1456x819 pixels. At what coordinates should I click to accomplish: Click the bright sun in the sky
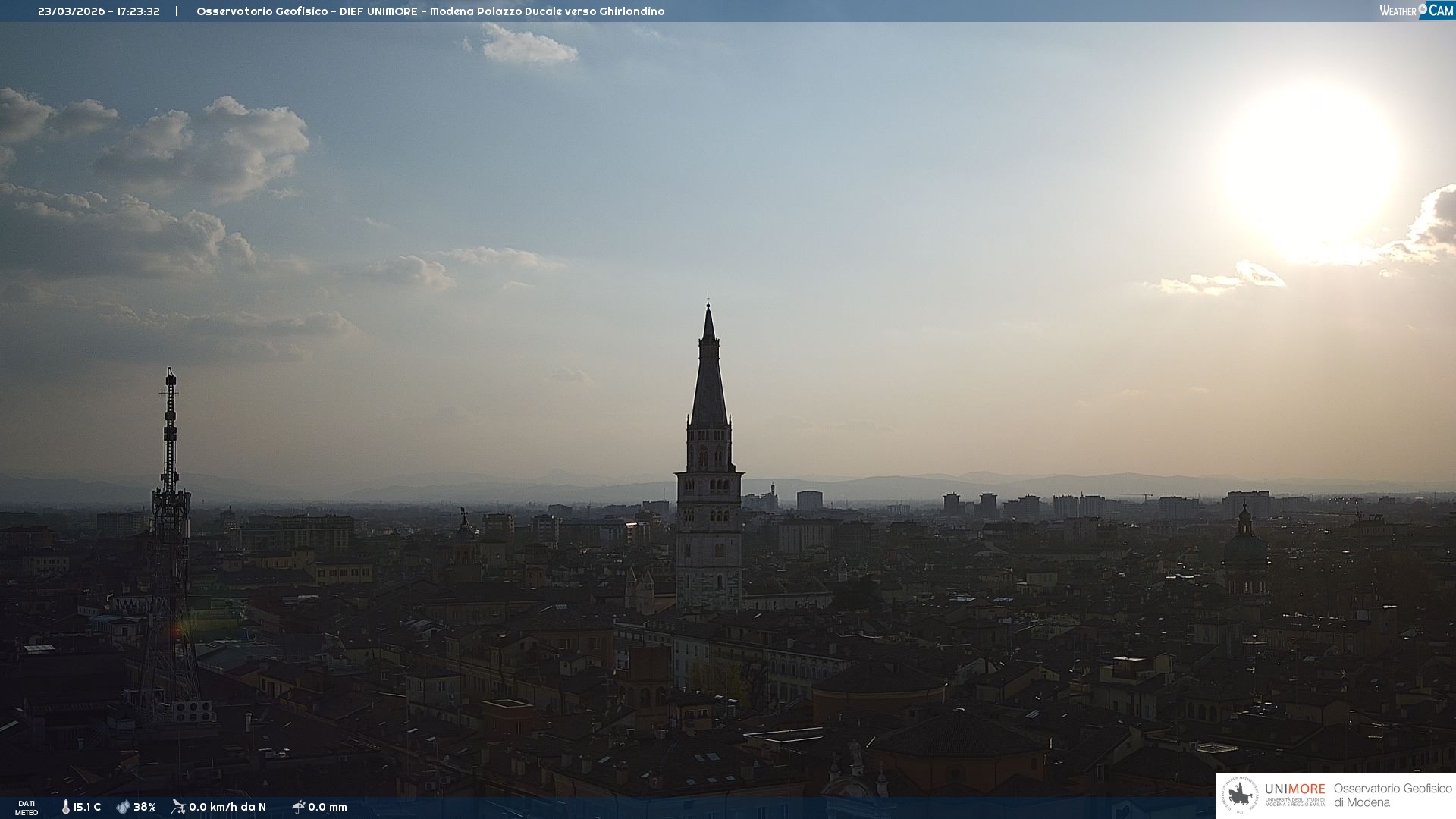[x=1309, y=167]
